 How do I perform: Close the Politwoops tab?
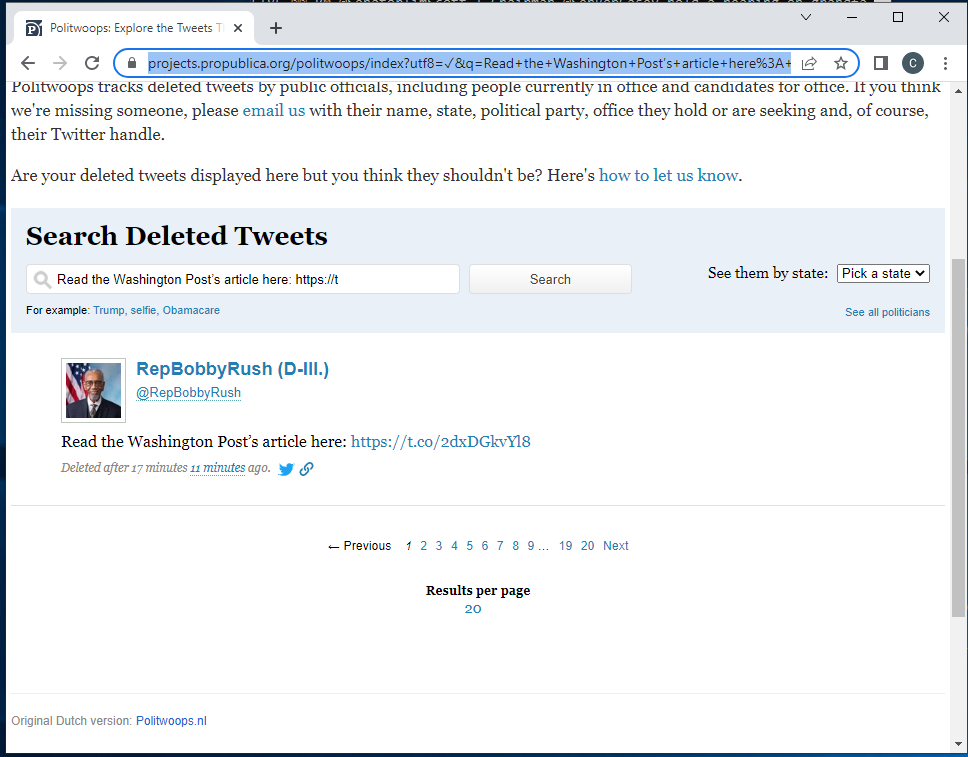click(x=238, y=28)
